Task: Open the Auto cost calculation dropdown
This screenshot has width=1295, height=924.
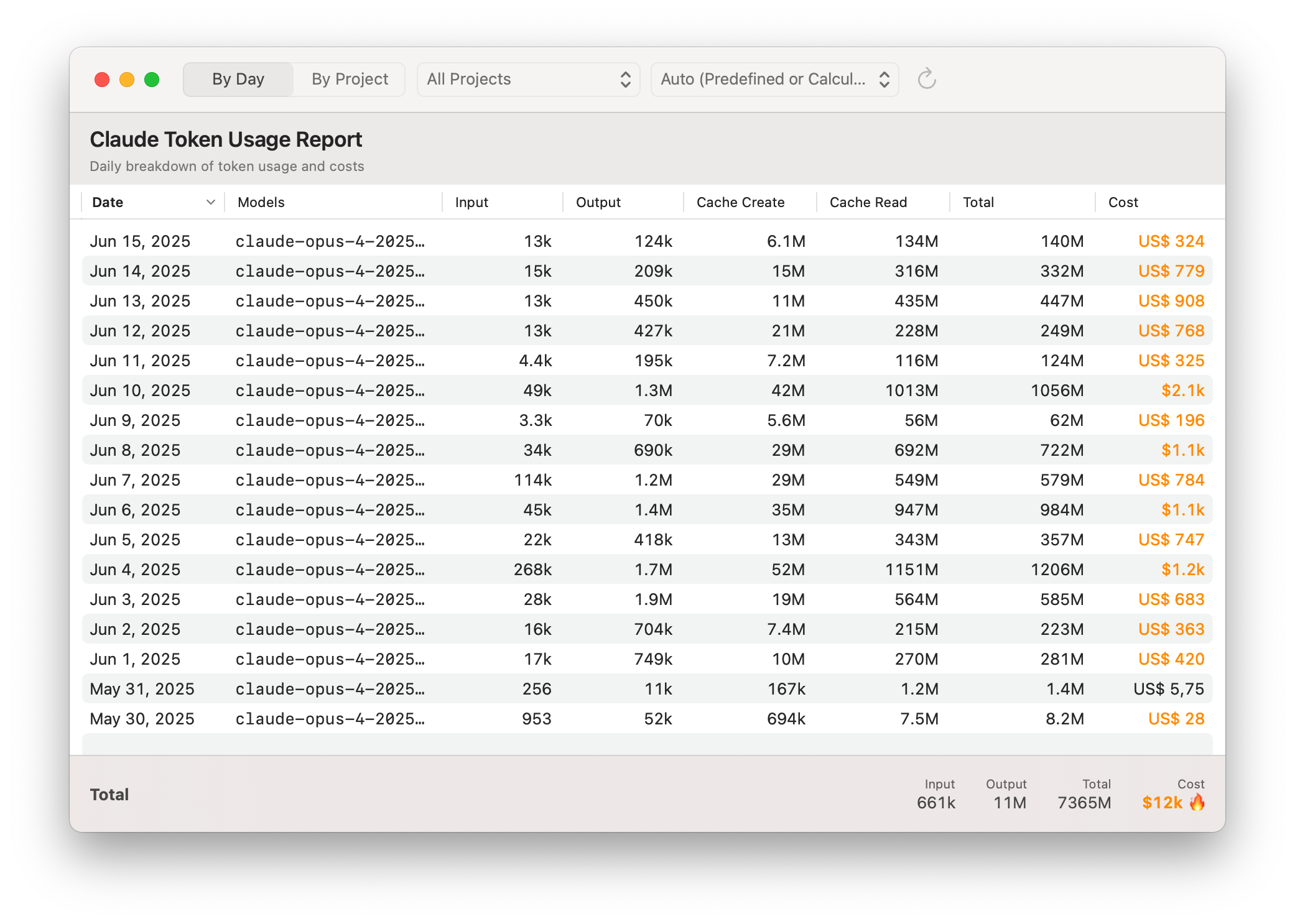Action: pos(774,79)
